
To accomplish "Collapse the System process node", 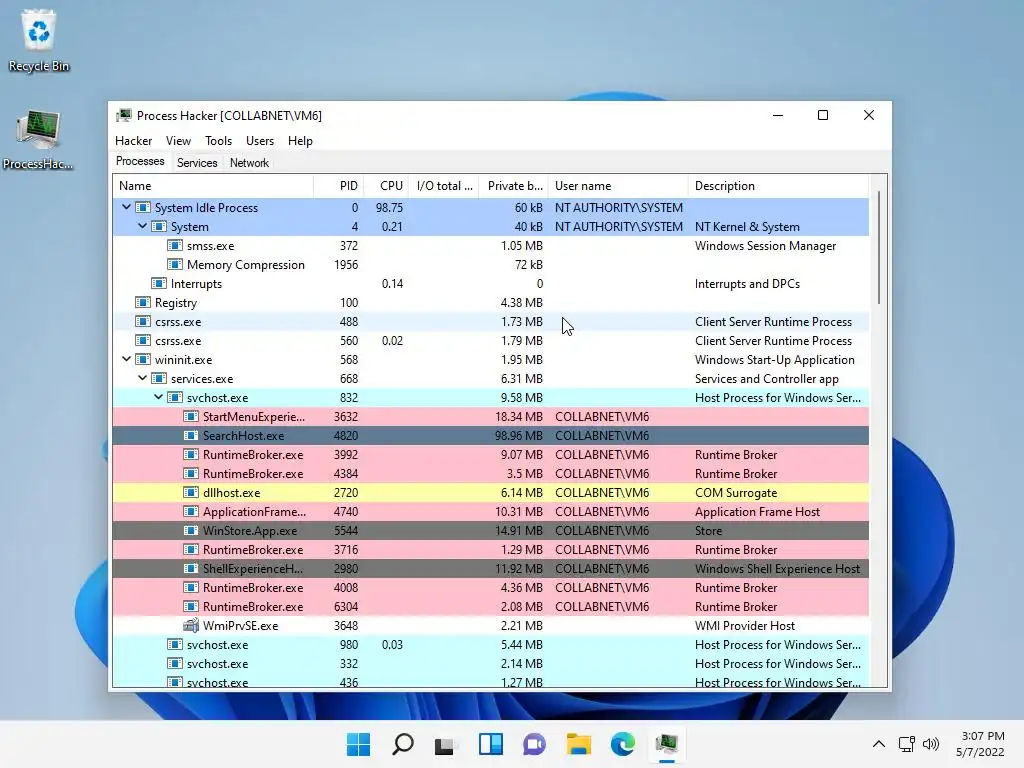I will pos(142,226).
